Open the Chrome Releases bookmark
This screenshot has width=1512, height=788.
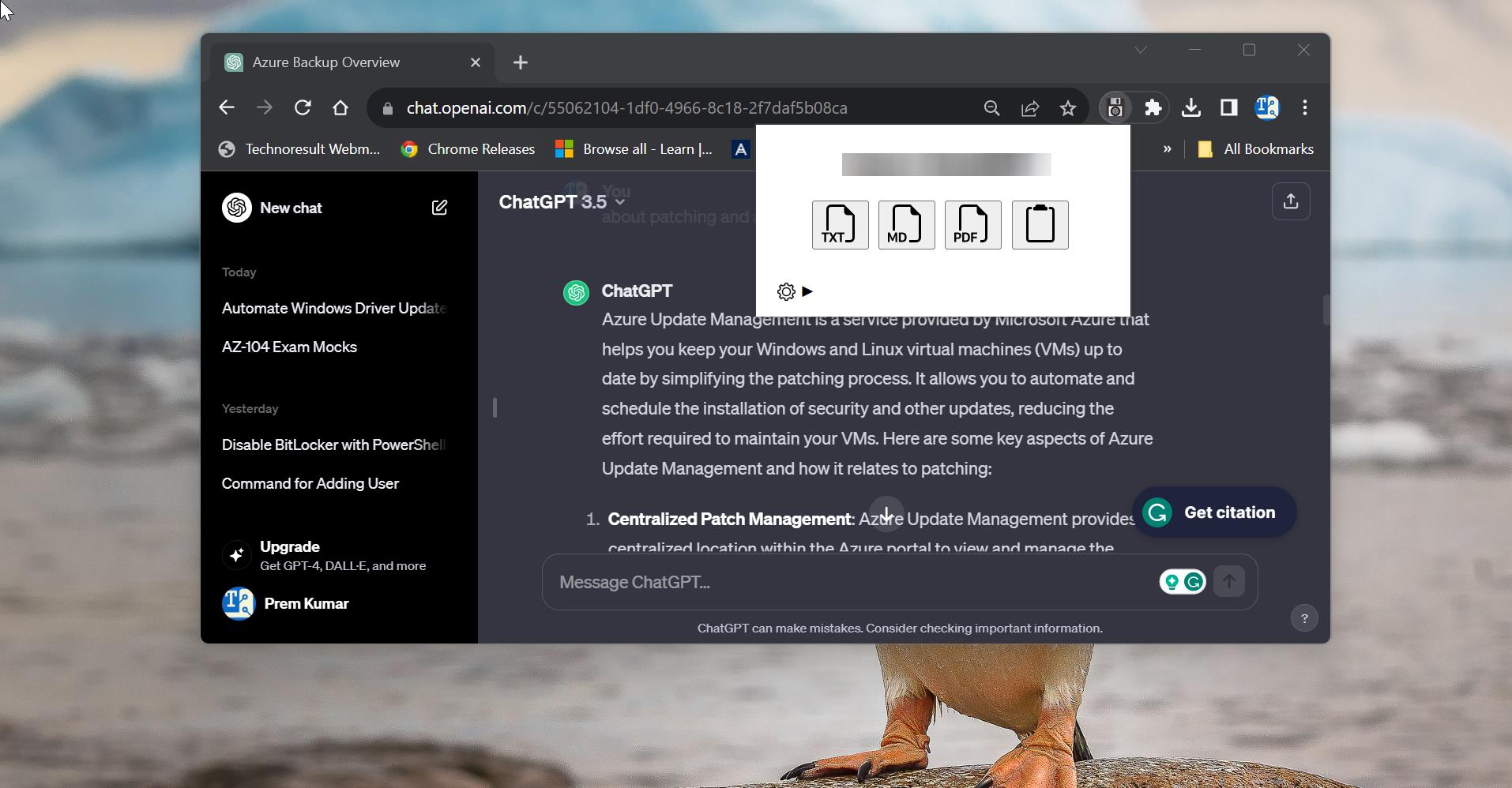tap(468, 148)
